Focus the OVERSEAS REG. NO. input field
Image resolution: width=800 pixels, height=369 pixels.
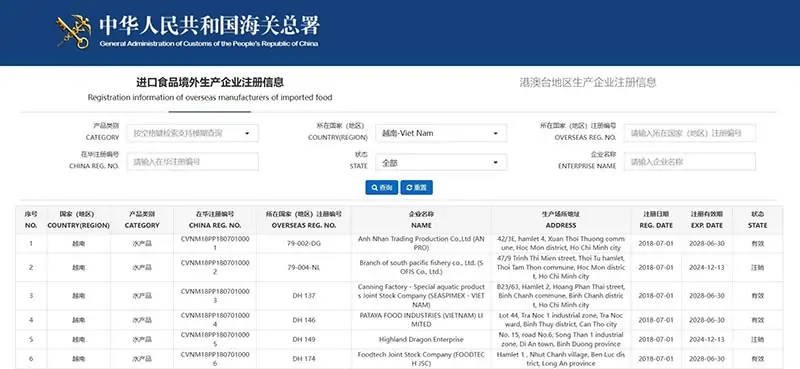(x=689, y=133)
